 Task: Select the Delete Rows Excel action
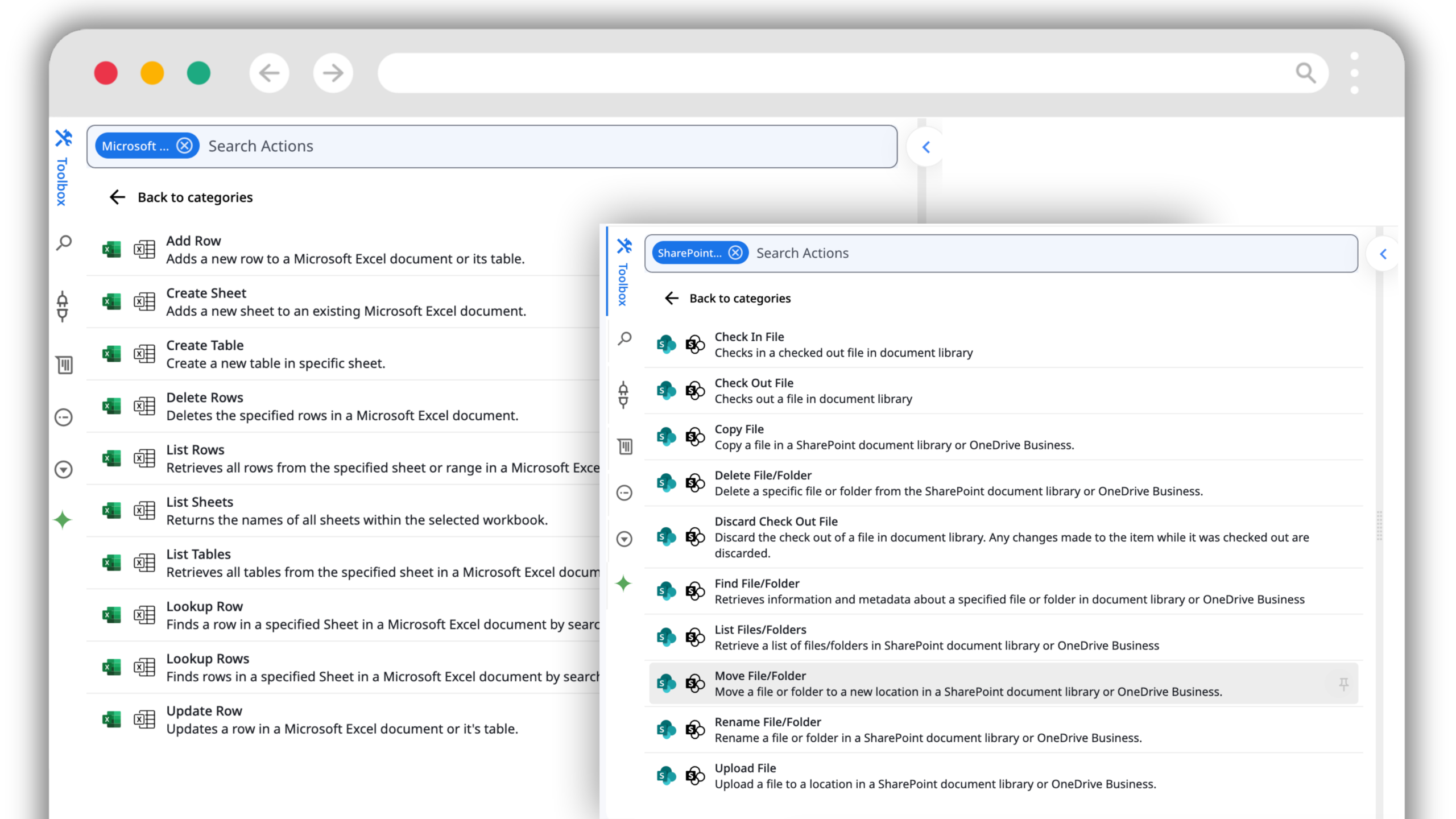[343, 407]
